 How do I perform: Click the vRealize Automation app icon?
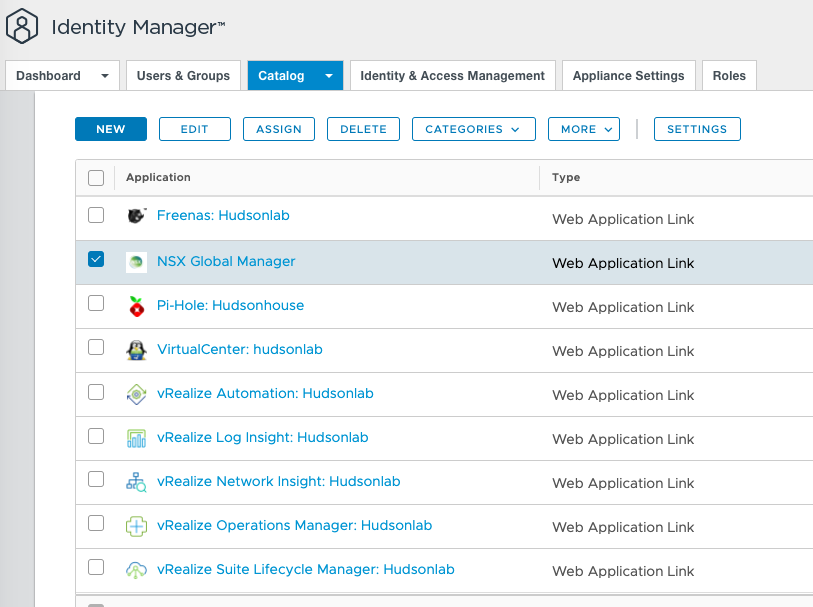[136, 394]
